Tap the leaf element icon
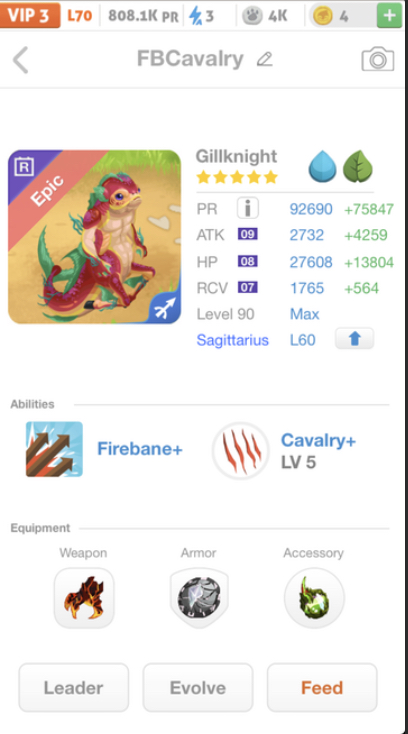This screenshot has height=734, width=408. tap(358, 168)
